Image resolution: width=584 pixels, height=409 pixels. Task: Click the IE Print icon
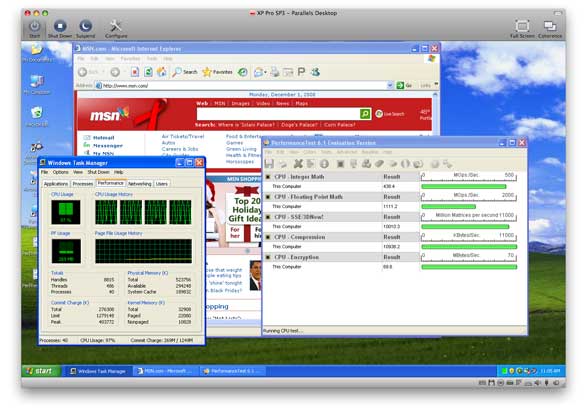[275, 72]
